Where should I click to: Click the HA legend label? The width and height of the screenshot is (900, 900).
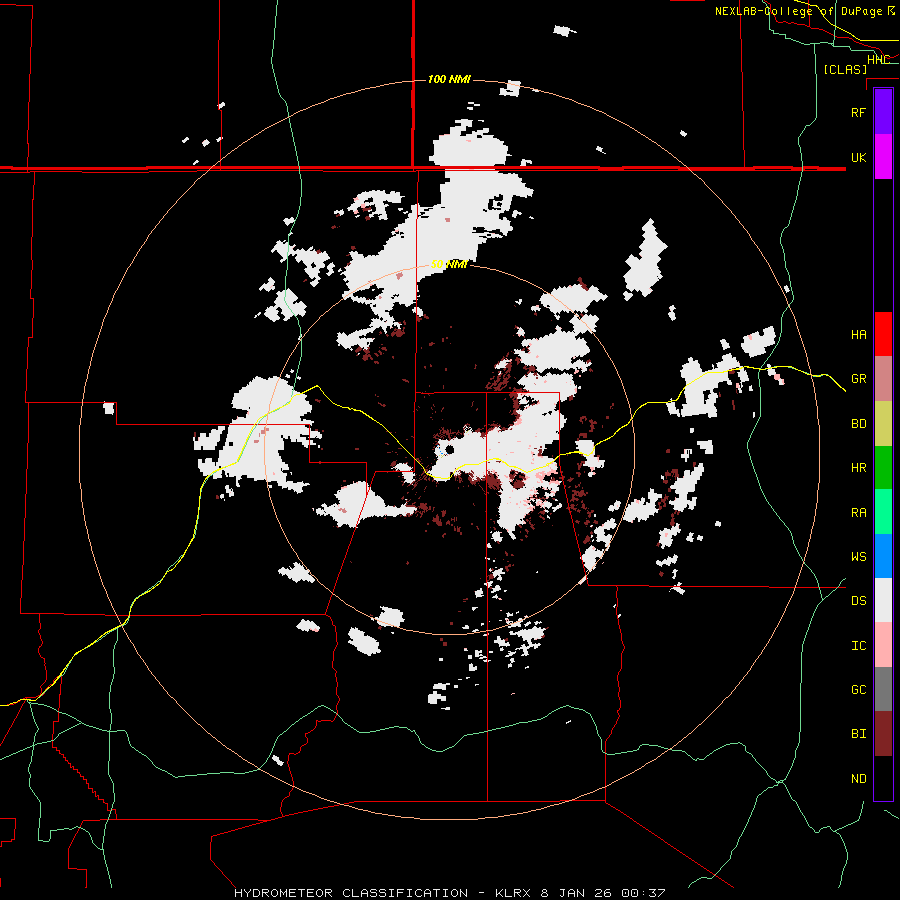coord(858,334)
